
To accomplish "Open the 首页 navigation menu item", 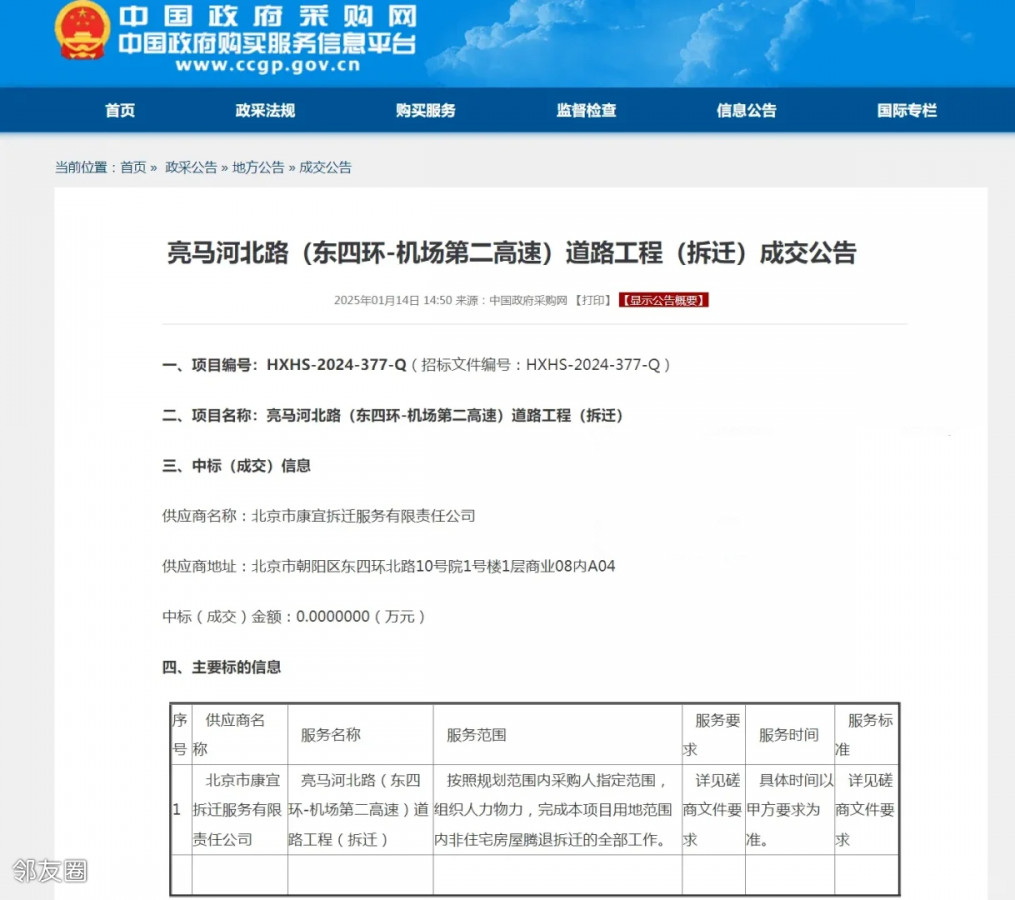I will pos(120,111).
